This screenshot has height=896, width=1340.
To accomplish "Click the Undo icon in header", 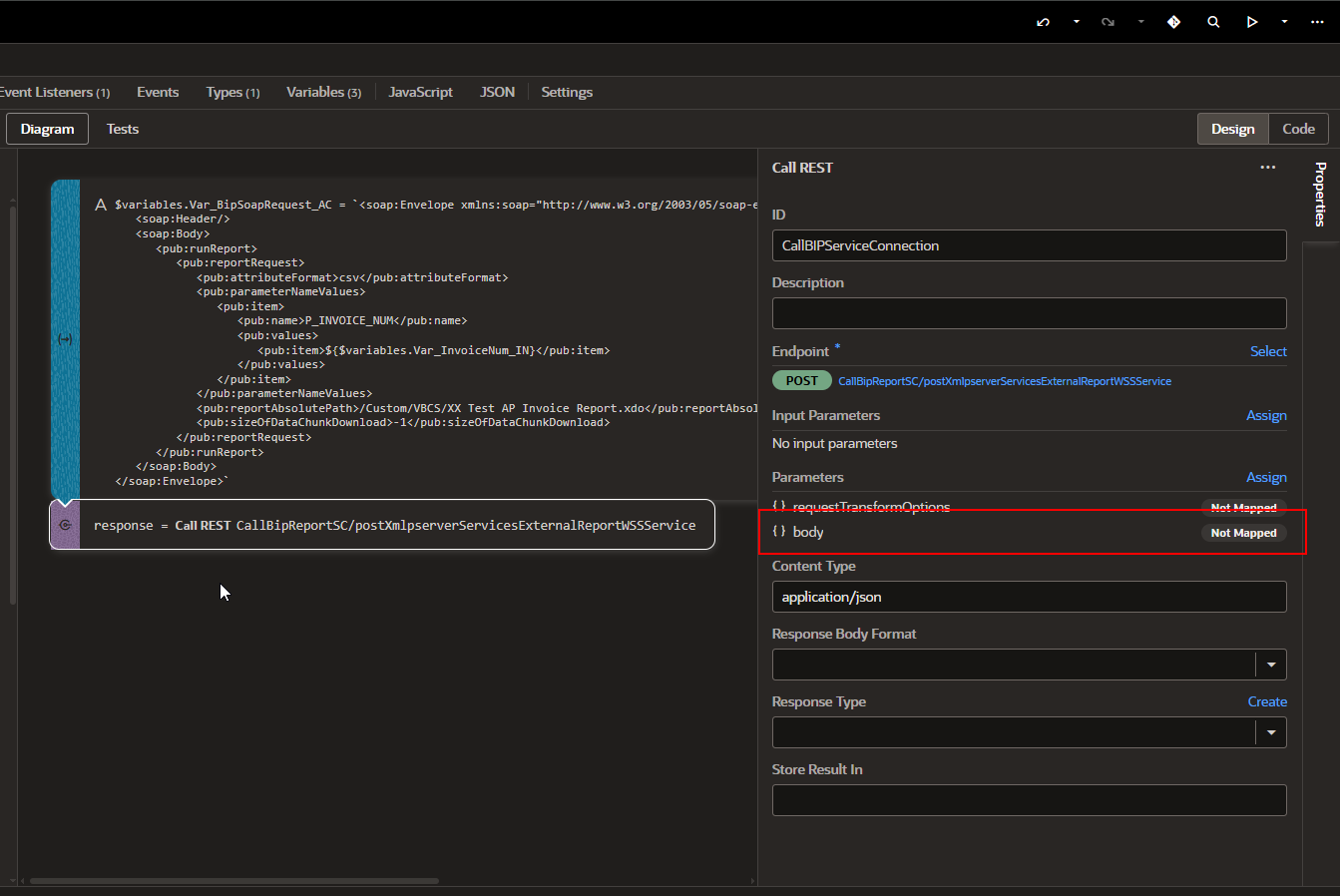I will pyautogui.click(x=1043, y=22).
